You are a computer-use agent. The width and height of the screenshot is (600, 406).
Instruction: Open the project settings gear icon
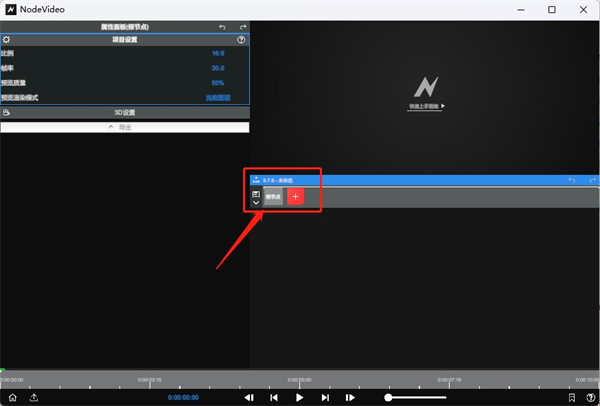coord(7,39)
